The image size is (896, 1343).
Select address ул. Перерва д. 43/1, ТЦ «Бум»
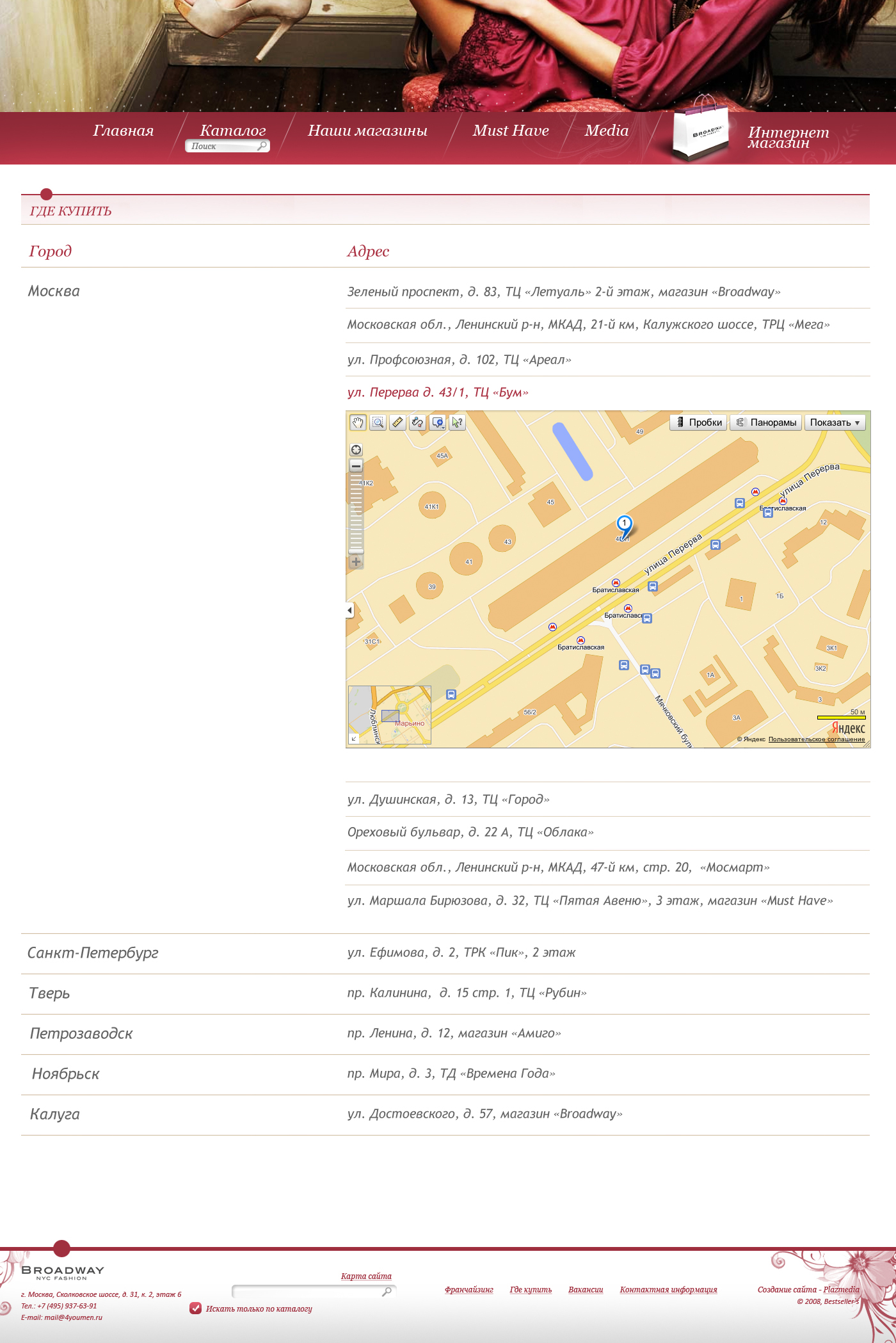click(438, 392)
